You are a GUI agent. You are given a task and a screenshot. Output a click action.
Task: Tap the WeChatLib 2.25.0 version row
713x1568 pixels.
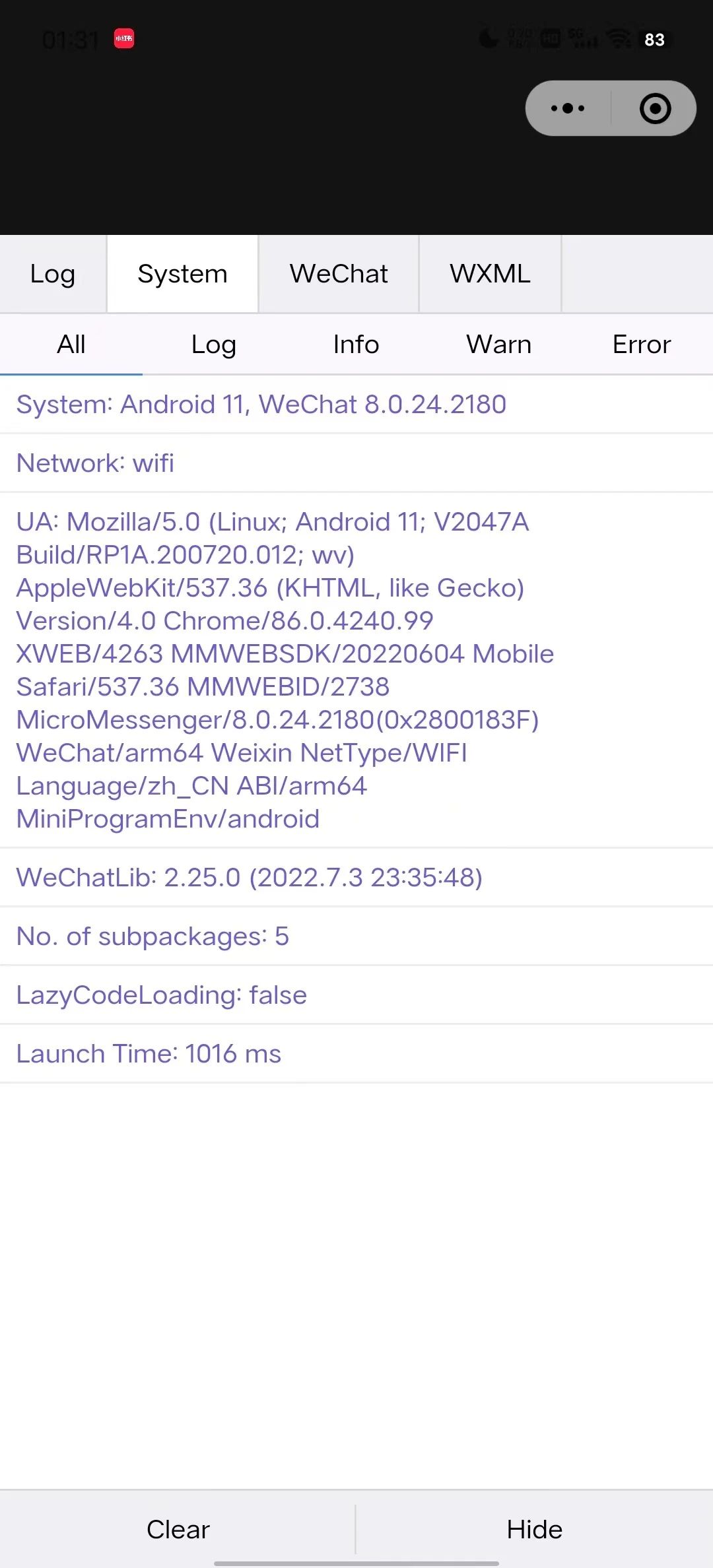(x=356, y=878)
